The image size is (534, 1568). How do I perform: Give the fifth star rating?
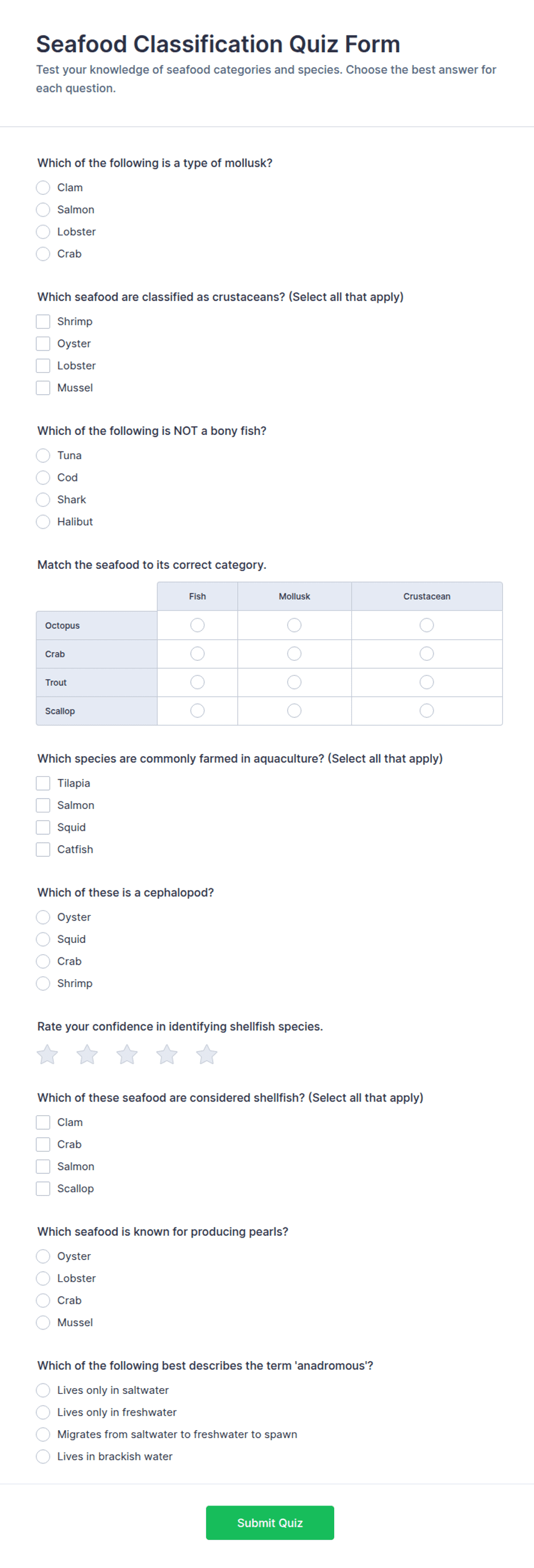207,1054
